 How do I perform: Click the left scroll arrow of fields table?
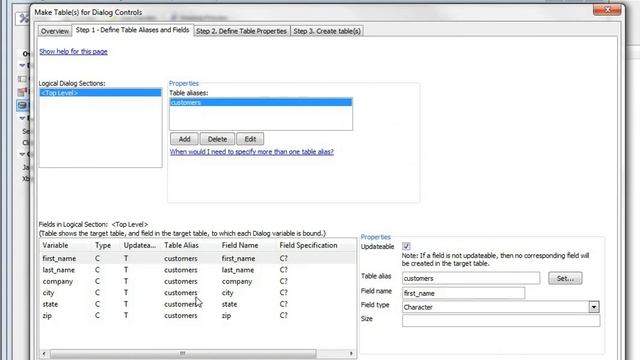coord(44,353)
